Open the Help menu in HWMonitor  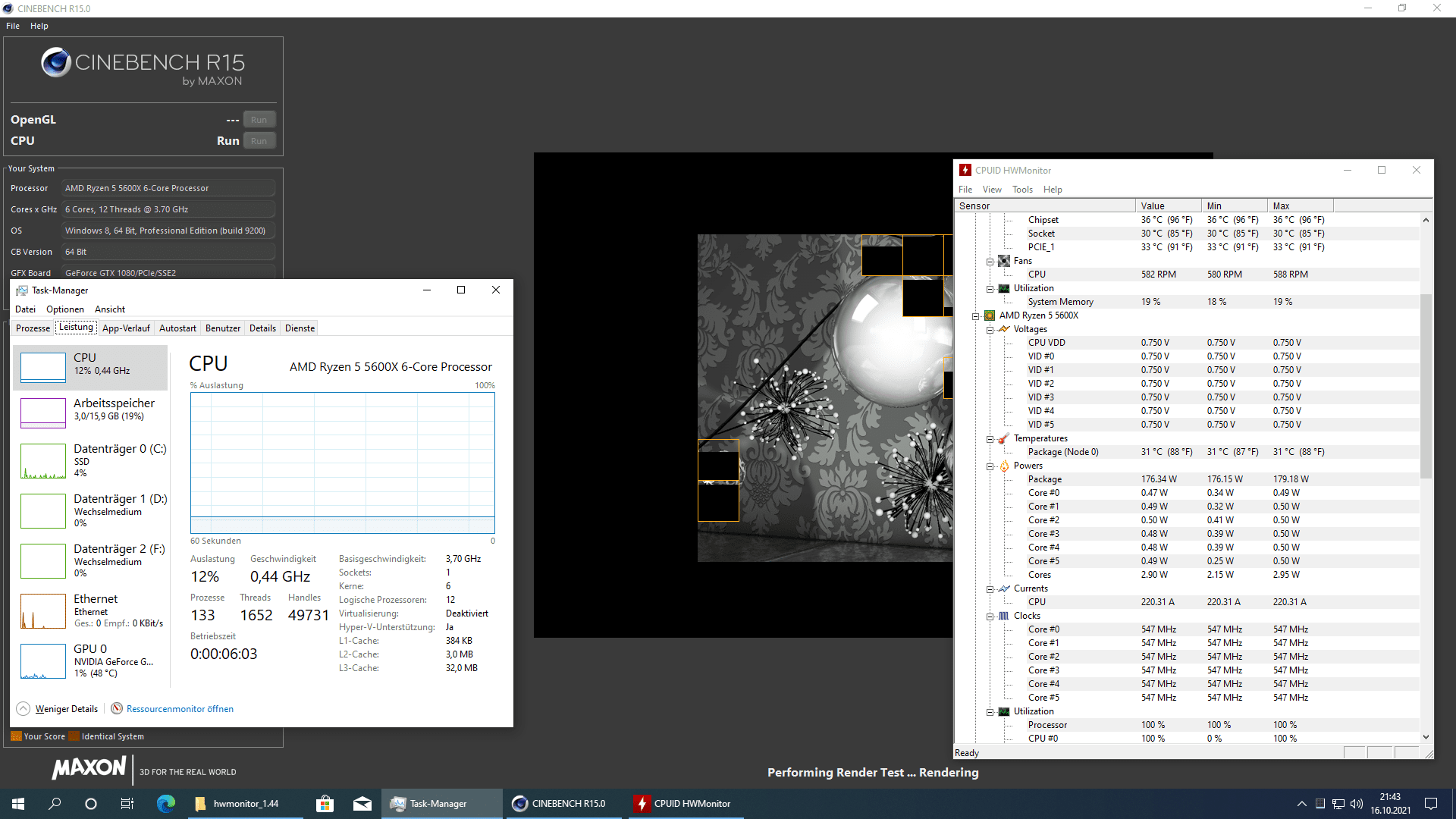[1053, 190]
